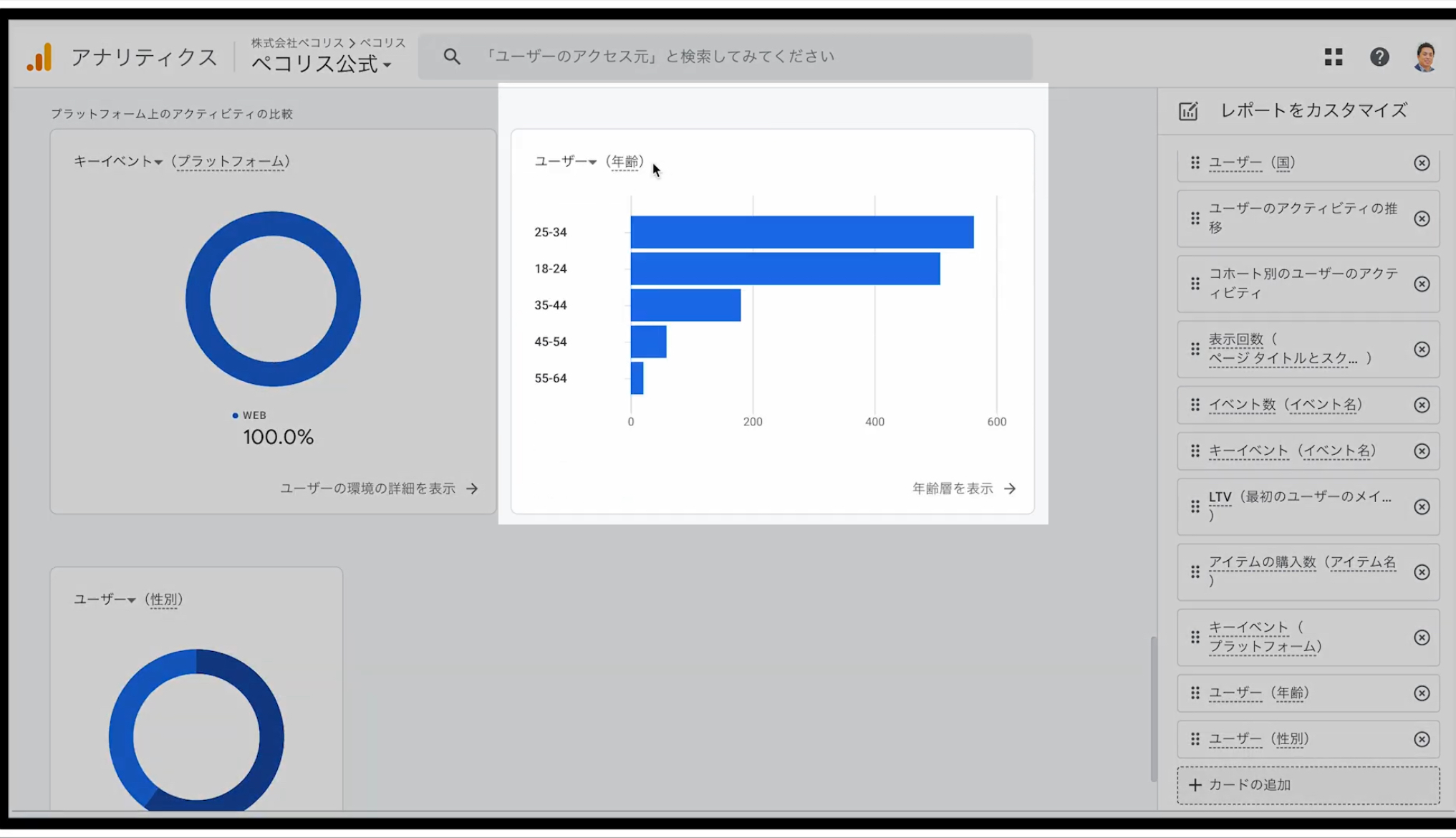Open the ユーザー metric dropdown on gender card
1456x838 pixels.
pyautogui.click(x=105, y=599)
